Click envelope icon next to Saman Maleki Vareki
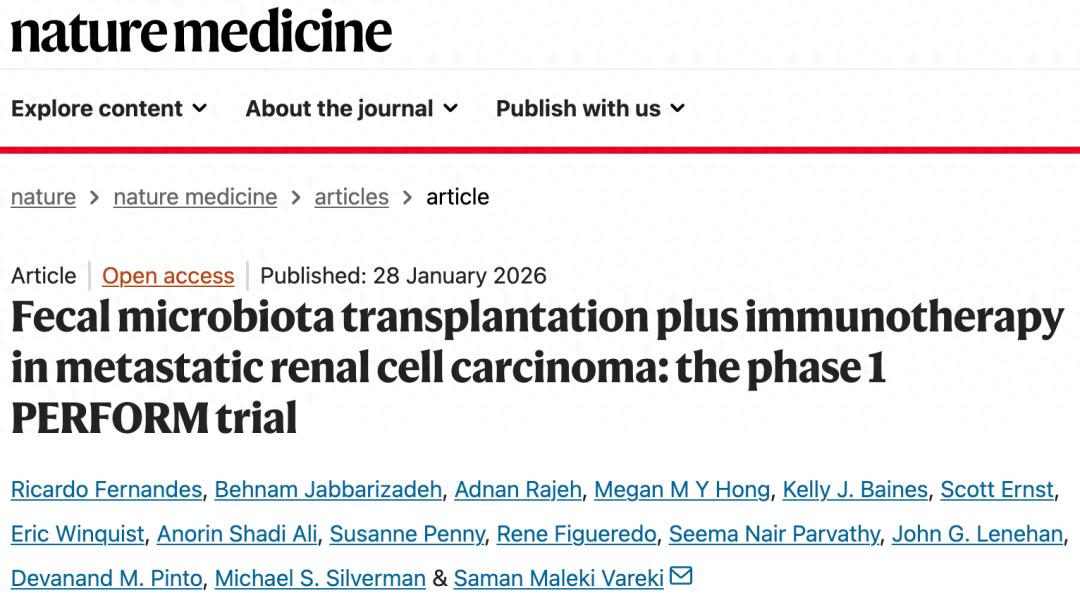The height and width of the screenshot is (598, 1080). 681,576
